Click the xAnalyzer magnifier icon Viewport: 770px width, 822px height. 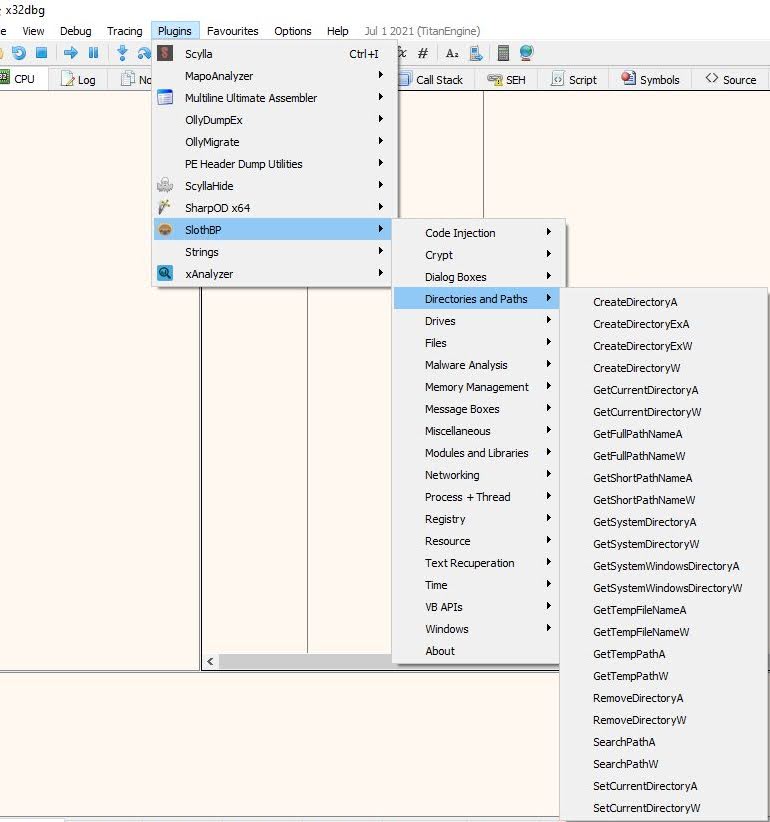pos(165,273)
